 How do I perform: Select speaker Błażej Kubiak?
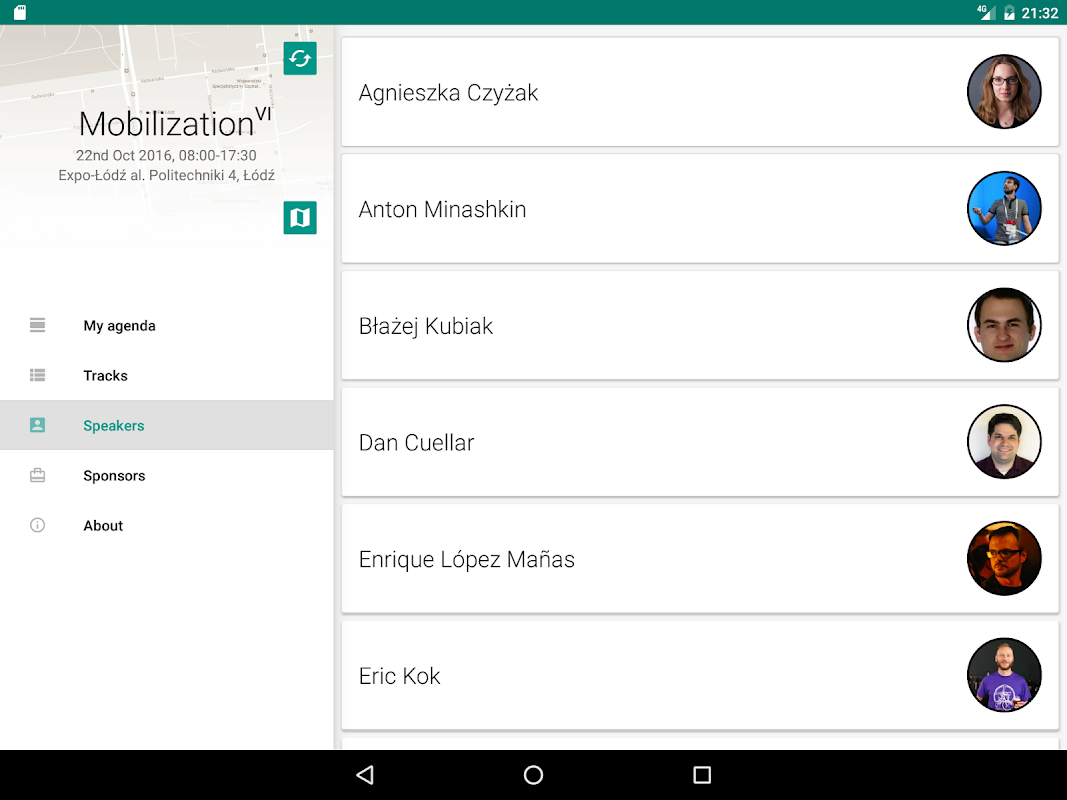(426, 326)
